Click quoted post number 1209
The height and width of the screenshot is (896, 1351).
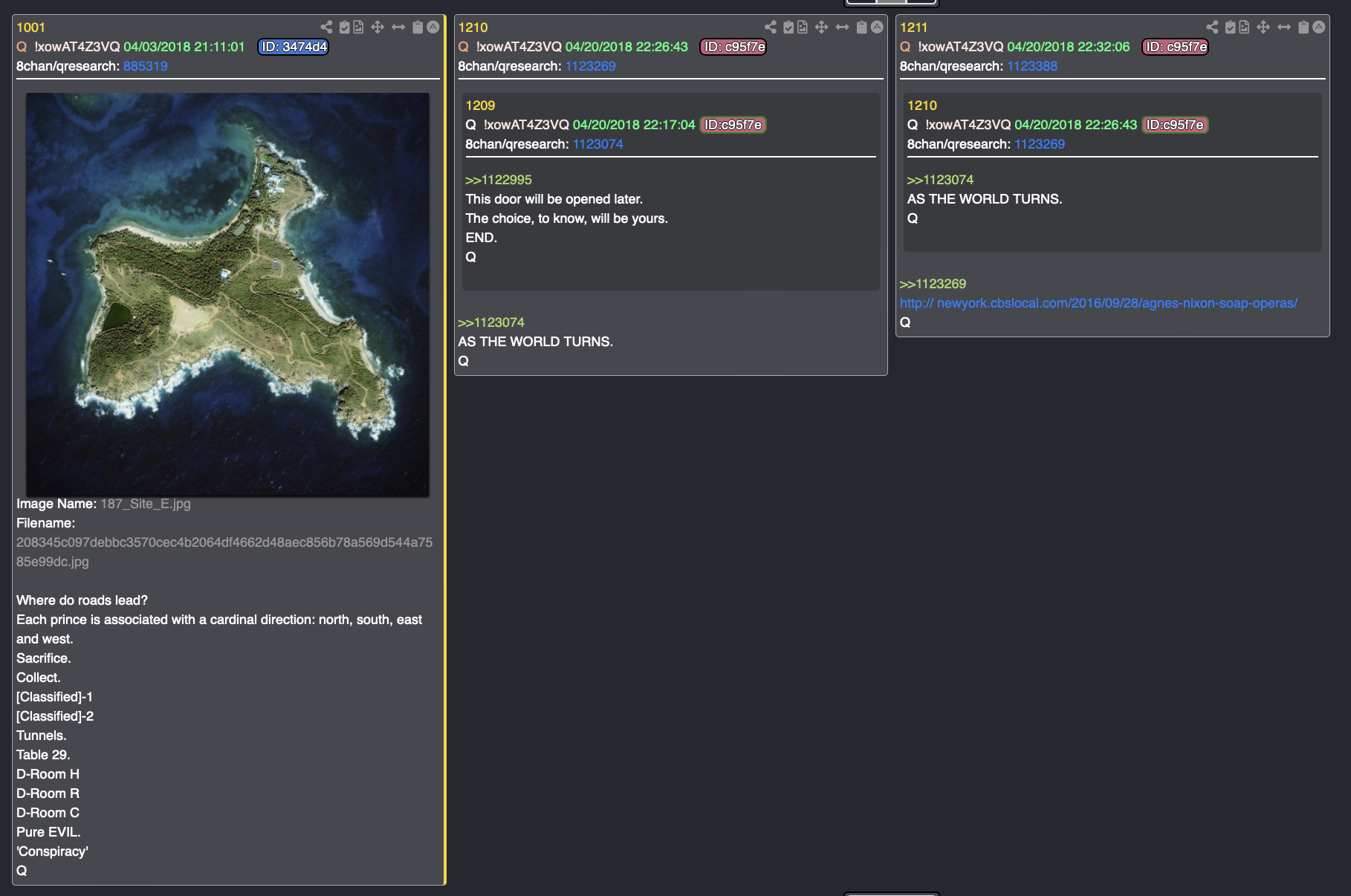point(480,105)
